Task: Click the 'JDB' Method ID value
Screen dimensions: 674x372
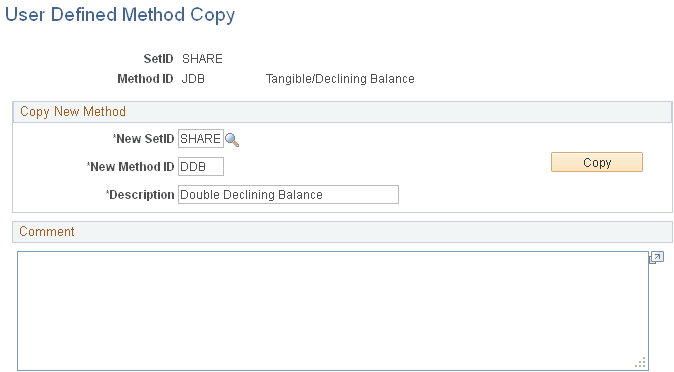Action: pos(193,79)
